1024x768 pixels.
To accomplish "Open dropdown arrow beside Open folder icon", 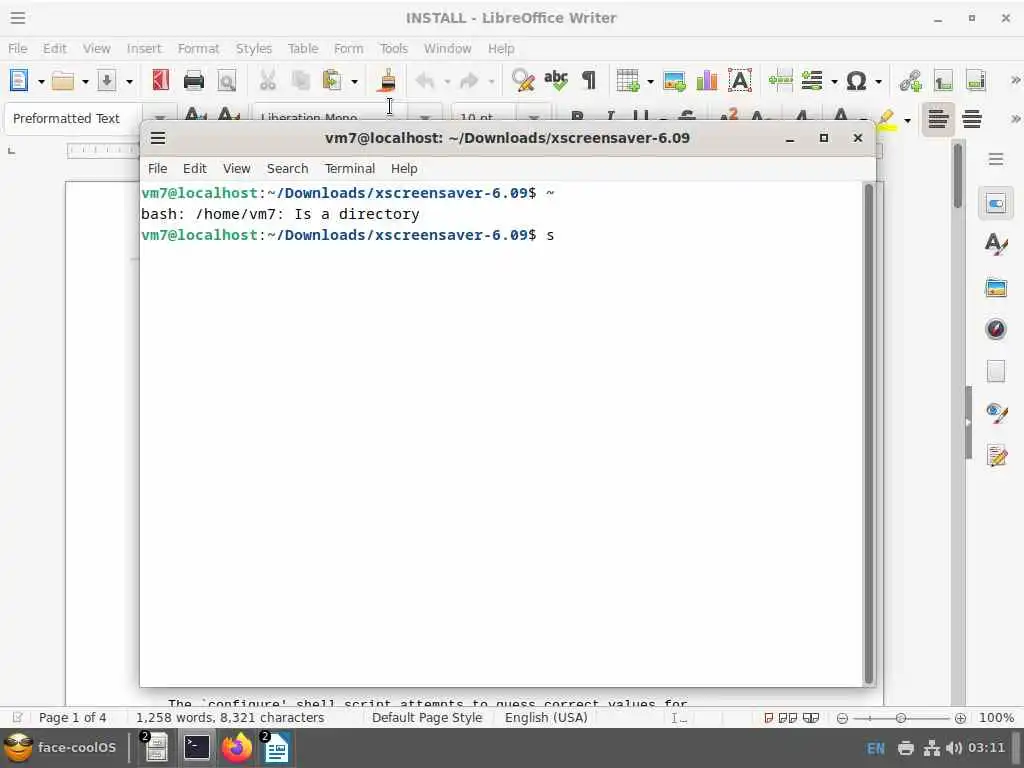I will [x=85, y=82].
